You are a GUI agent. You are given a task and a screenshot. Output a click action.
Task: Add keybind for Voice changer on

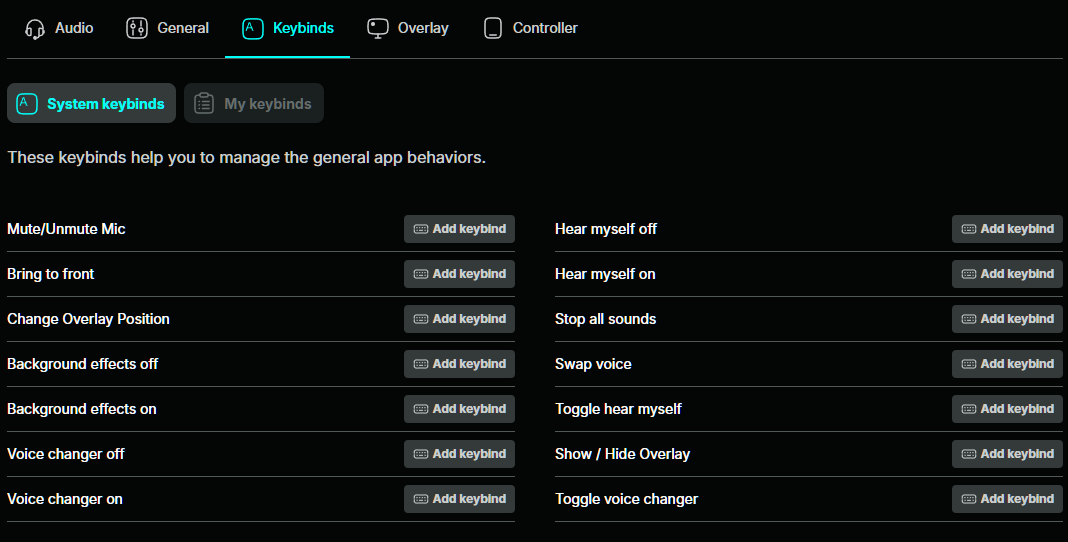click(459, 498)
